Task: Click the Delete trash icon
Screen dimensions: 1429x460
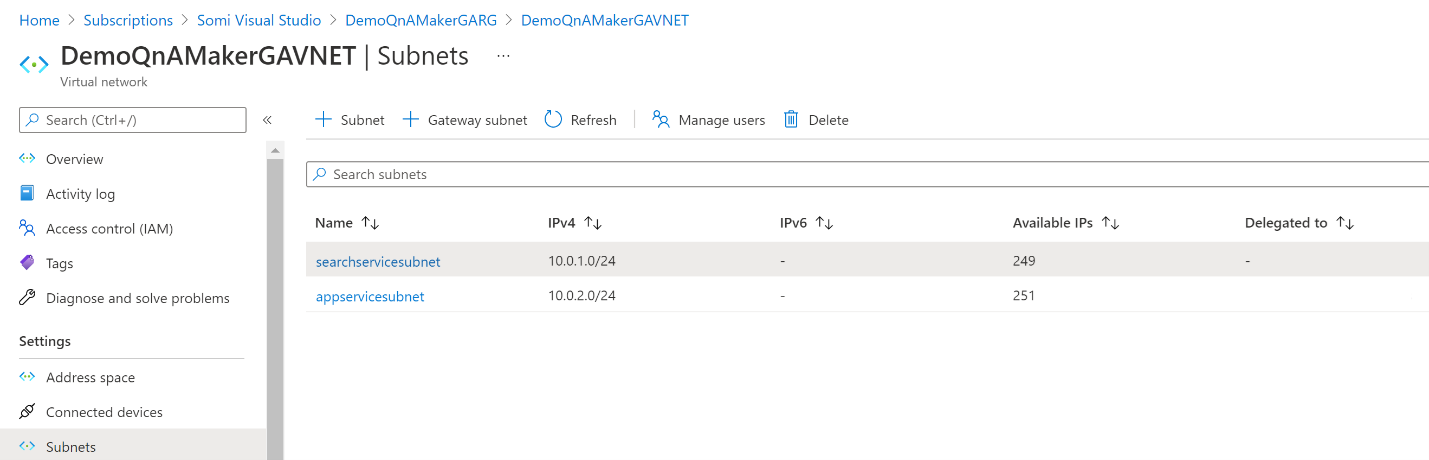Action: (791, 120)
